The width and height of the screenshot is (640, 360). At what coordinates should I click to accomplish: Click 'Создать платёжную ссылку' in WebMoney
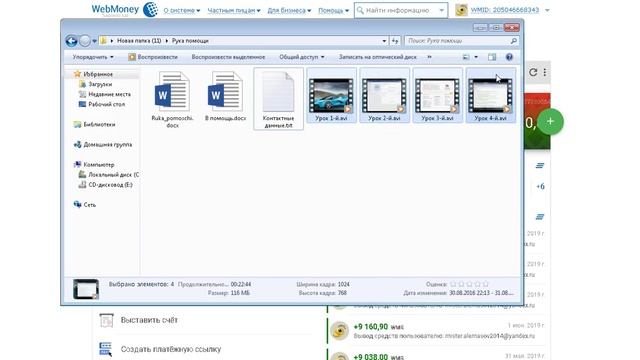[x=171, y=349]
